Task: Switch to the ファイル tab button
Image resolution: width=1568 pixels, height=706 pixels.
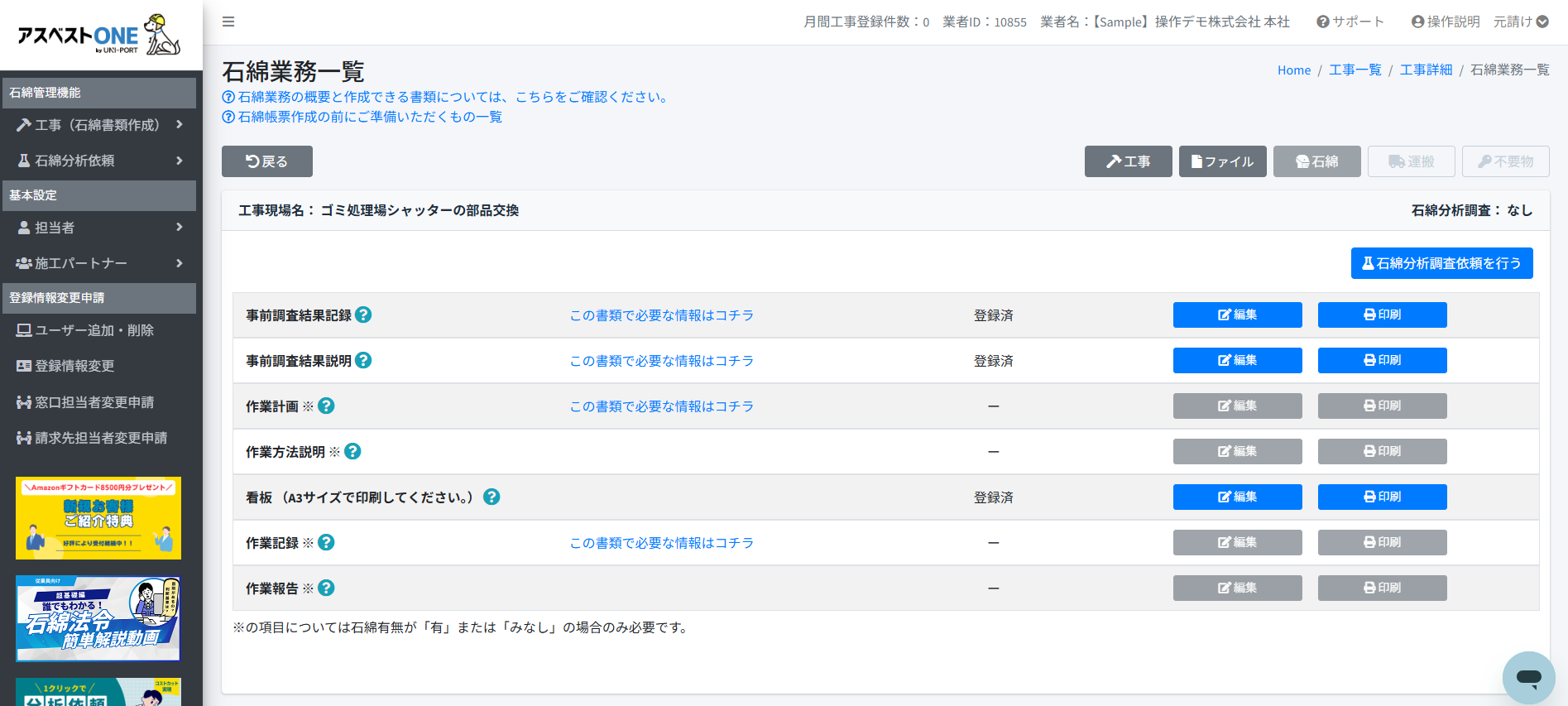Action: (x=1222, y=161)
